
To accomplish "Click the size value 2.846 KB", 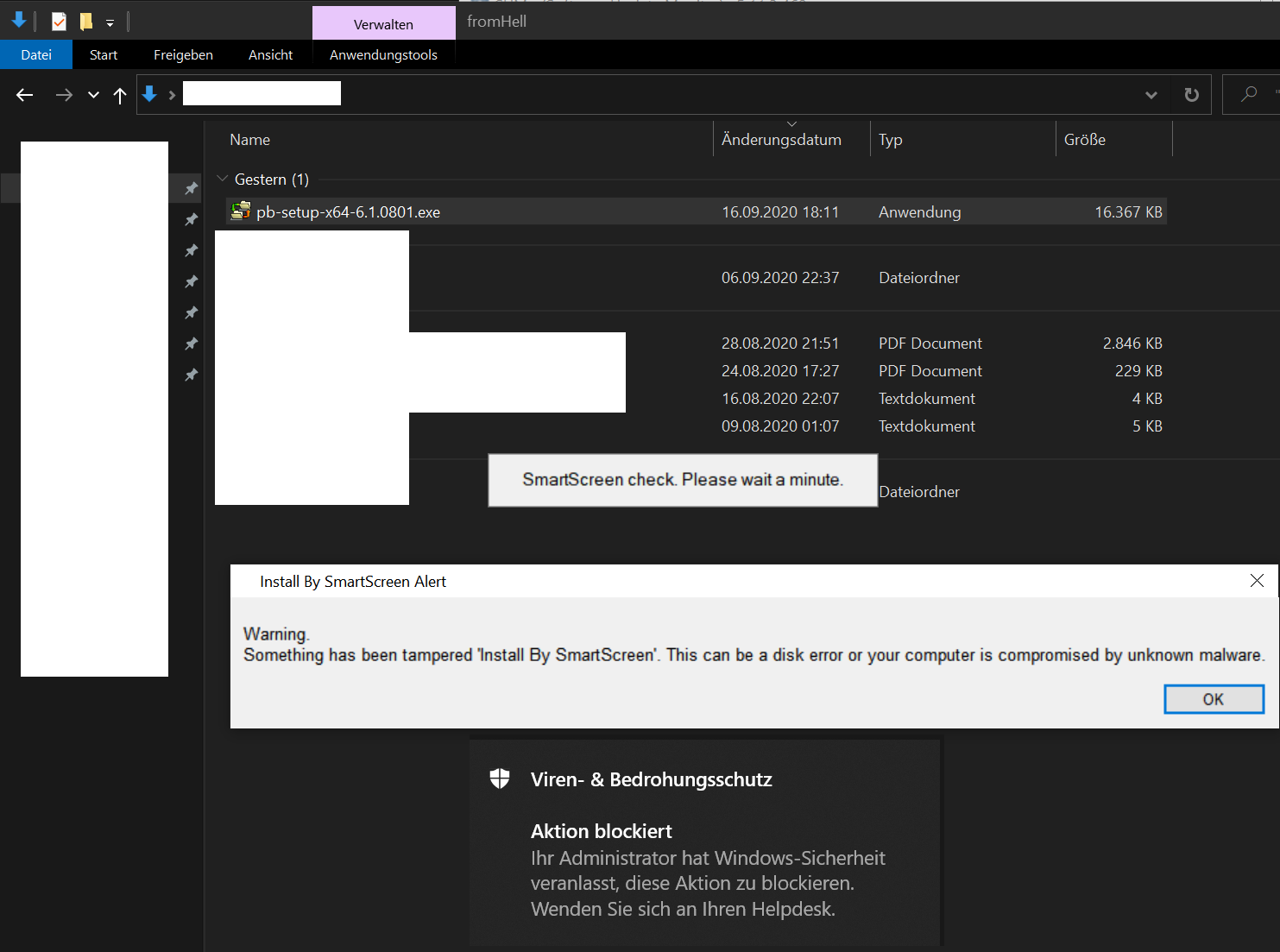I will (1132, 344).
